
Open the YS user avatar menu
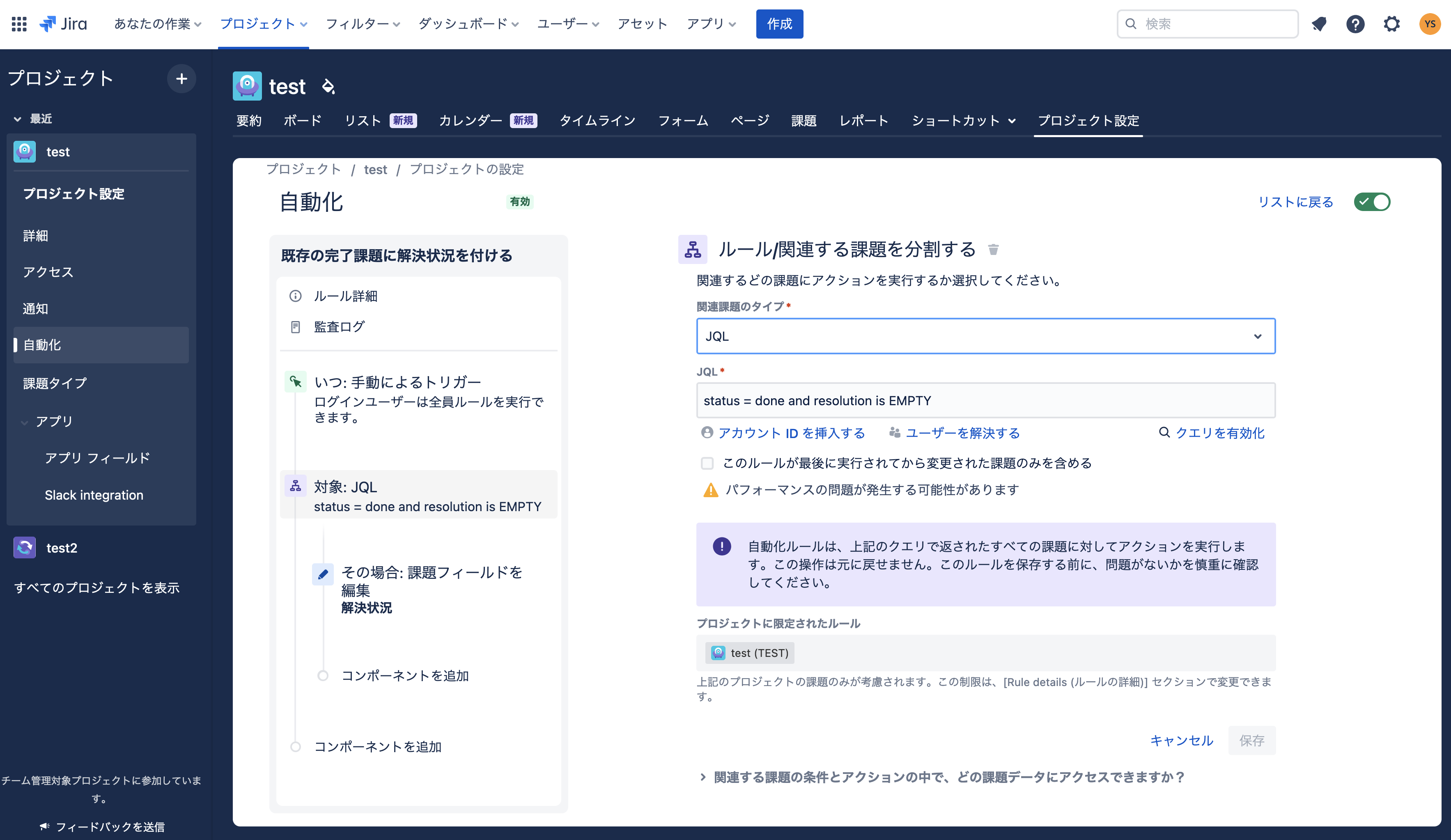pos(1430,23)
